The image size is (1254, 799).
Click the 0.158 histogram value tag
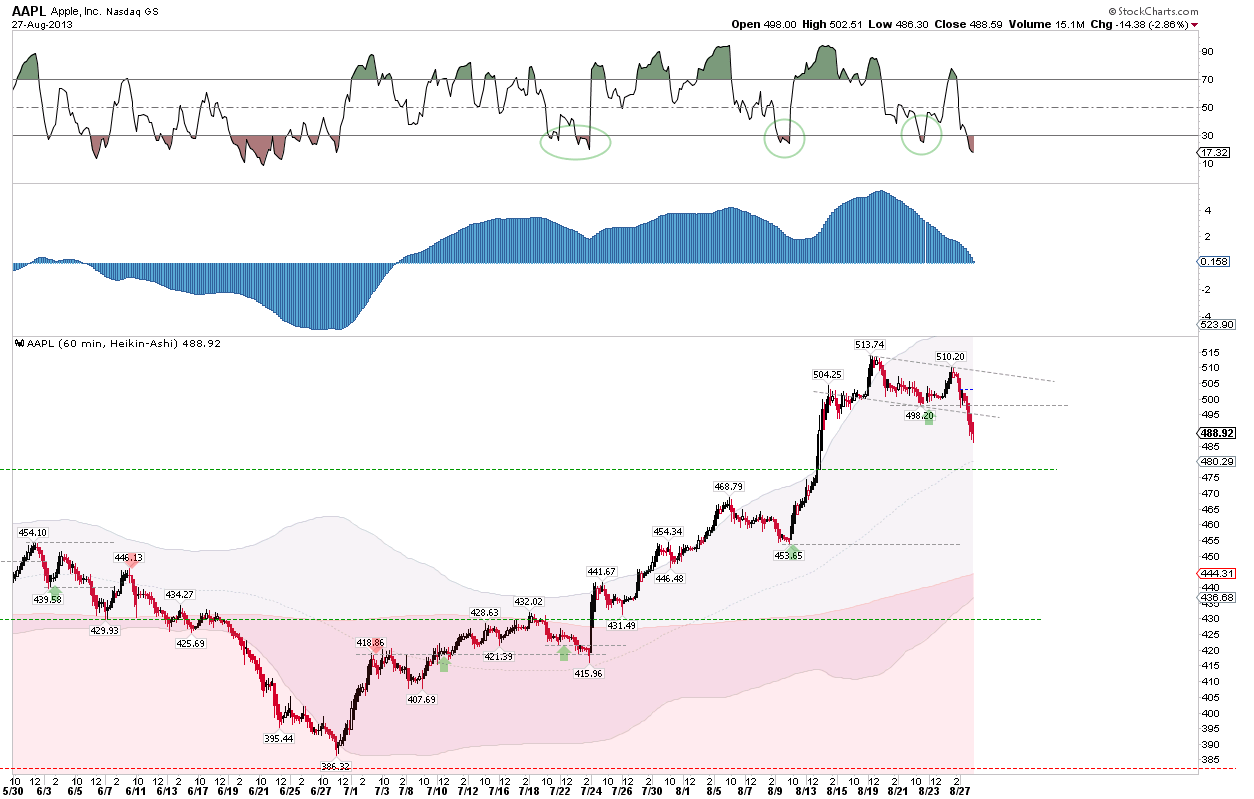1212,262
